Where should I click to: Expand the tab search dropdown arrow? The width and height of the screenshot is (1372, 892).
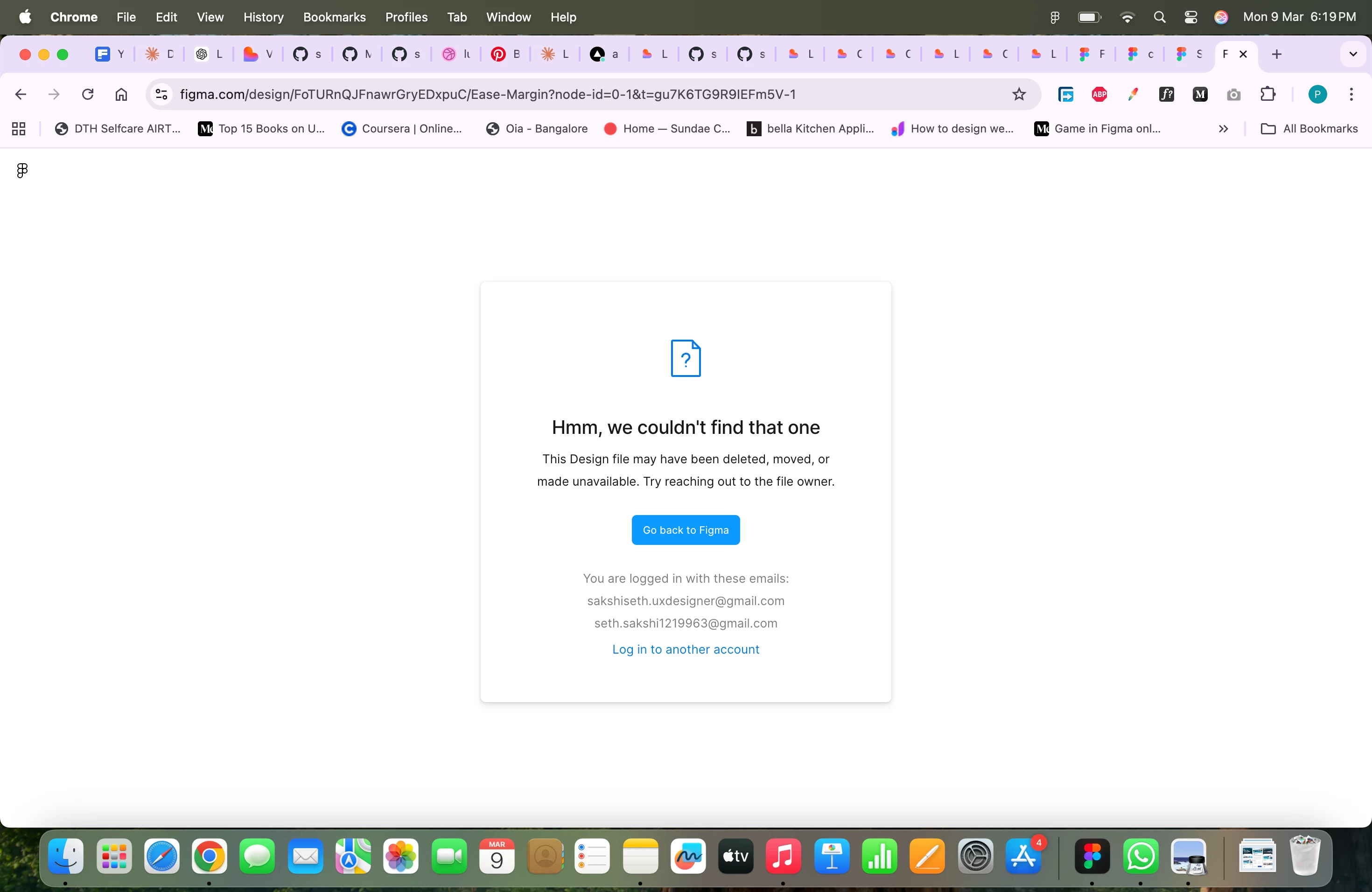[1352, 54]
